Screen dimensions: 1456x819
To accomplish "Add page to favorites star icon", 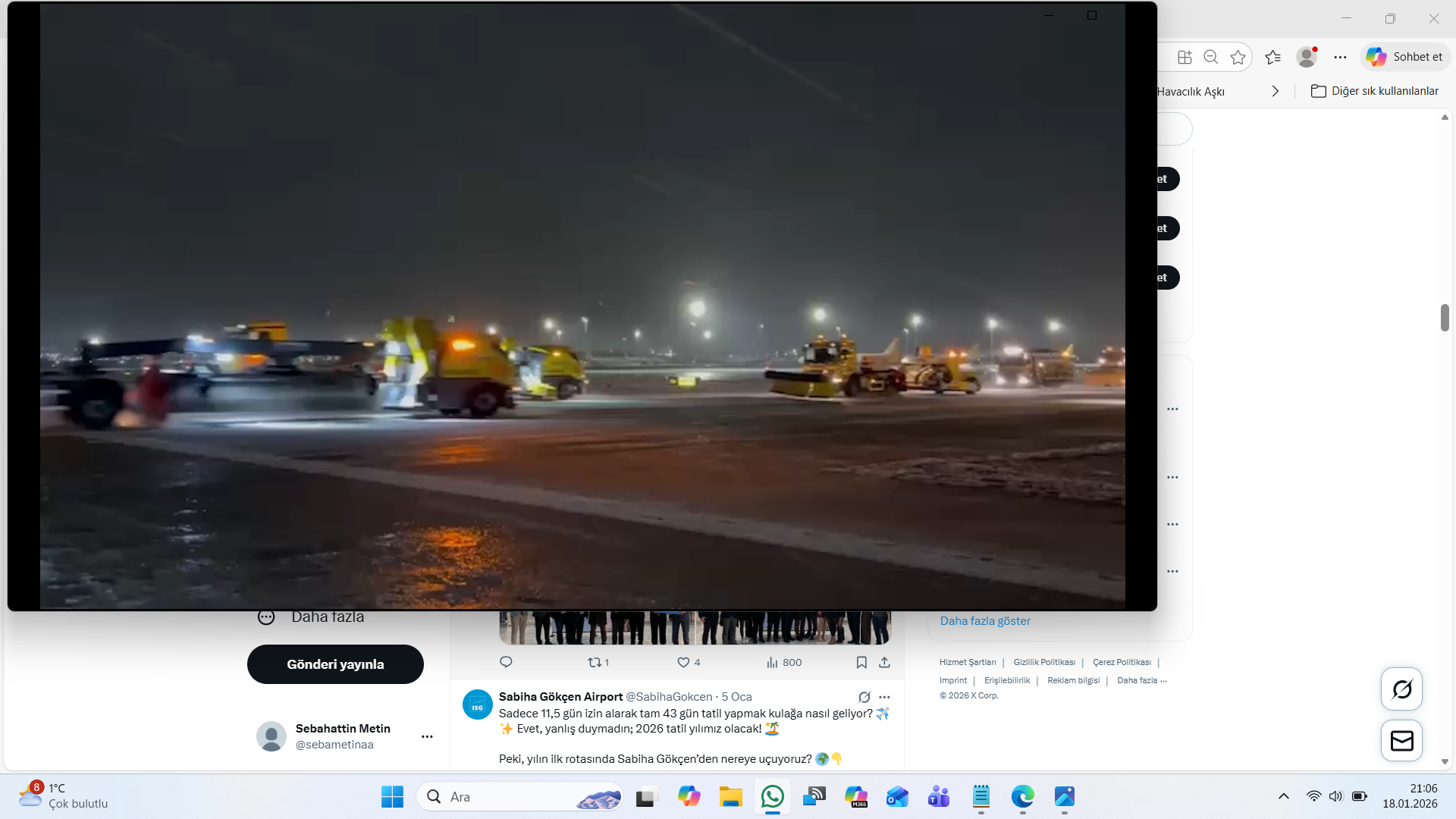I will pyautogui.click(x=1238, y=57).
